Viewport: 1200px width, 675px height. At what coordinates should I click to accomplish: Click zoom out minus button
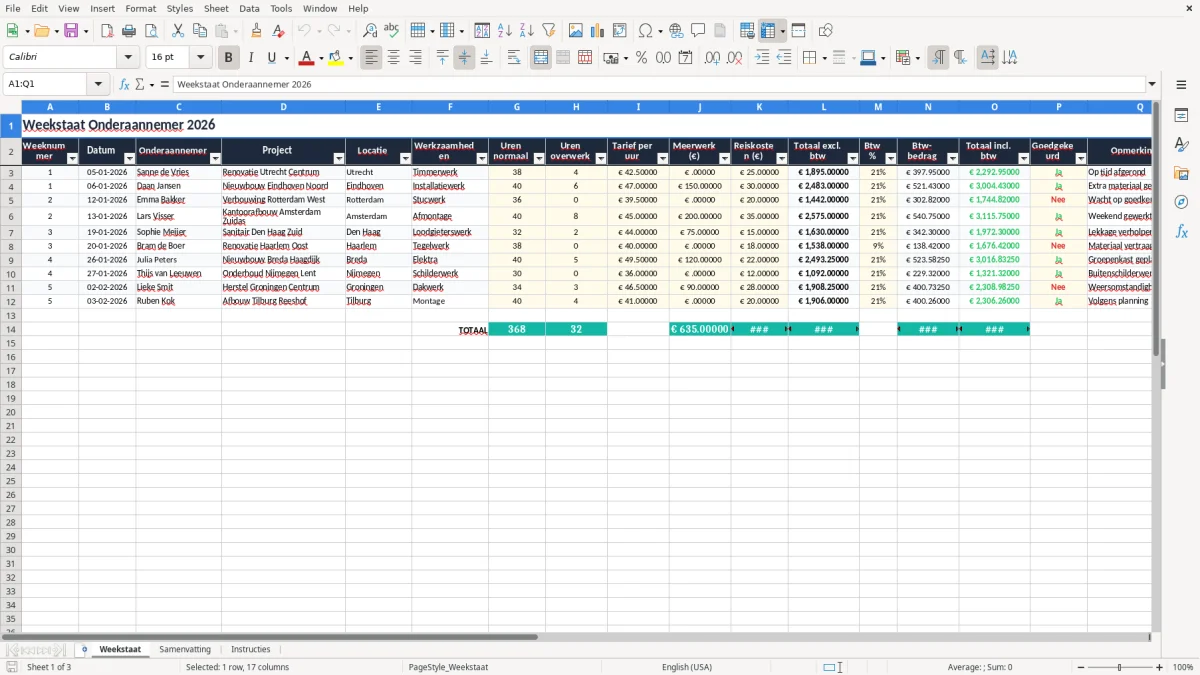click(x=1079, y=667)
